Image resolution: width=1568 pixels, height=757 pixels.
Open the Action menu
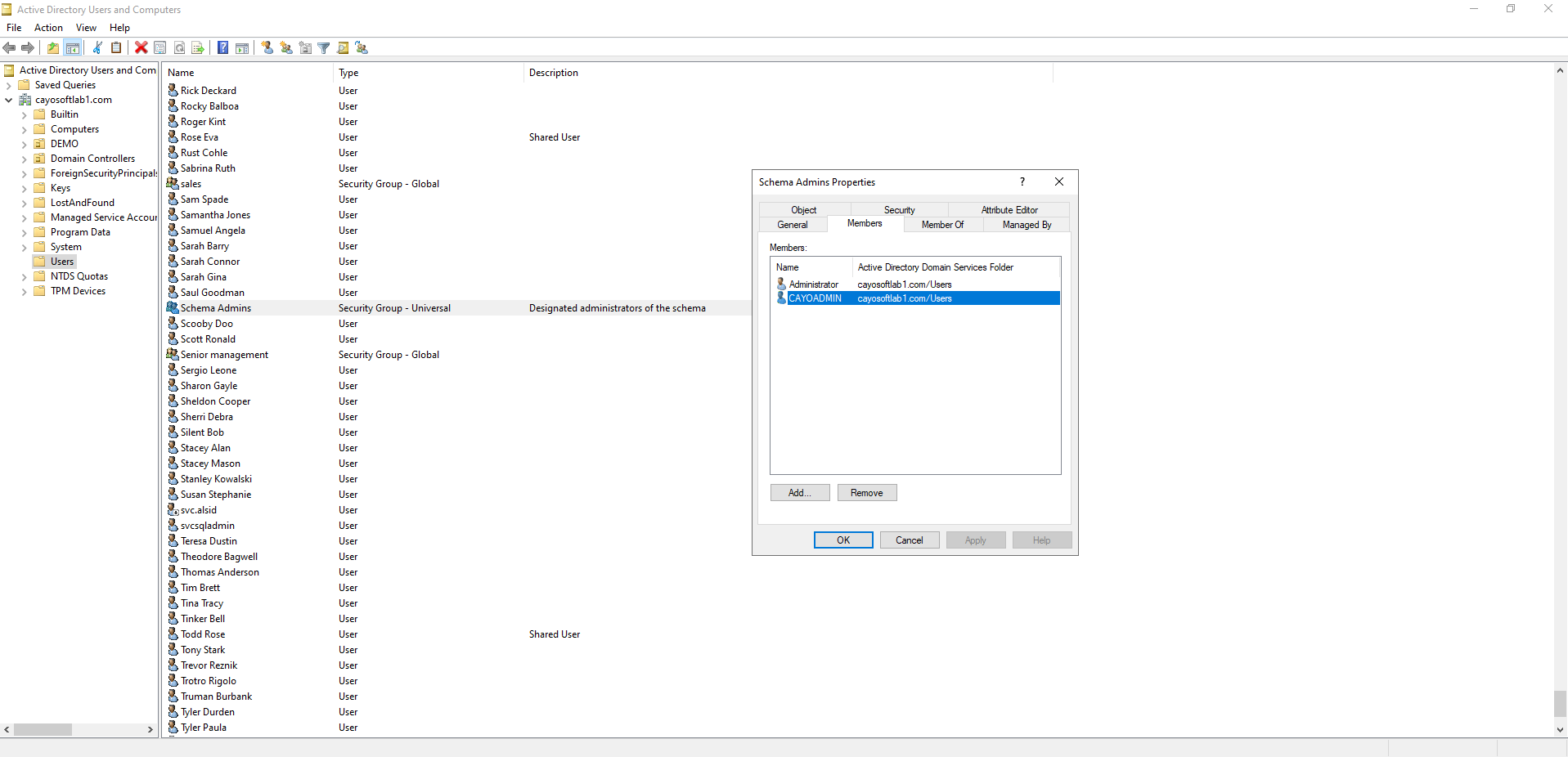(x=48, y=28)
